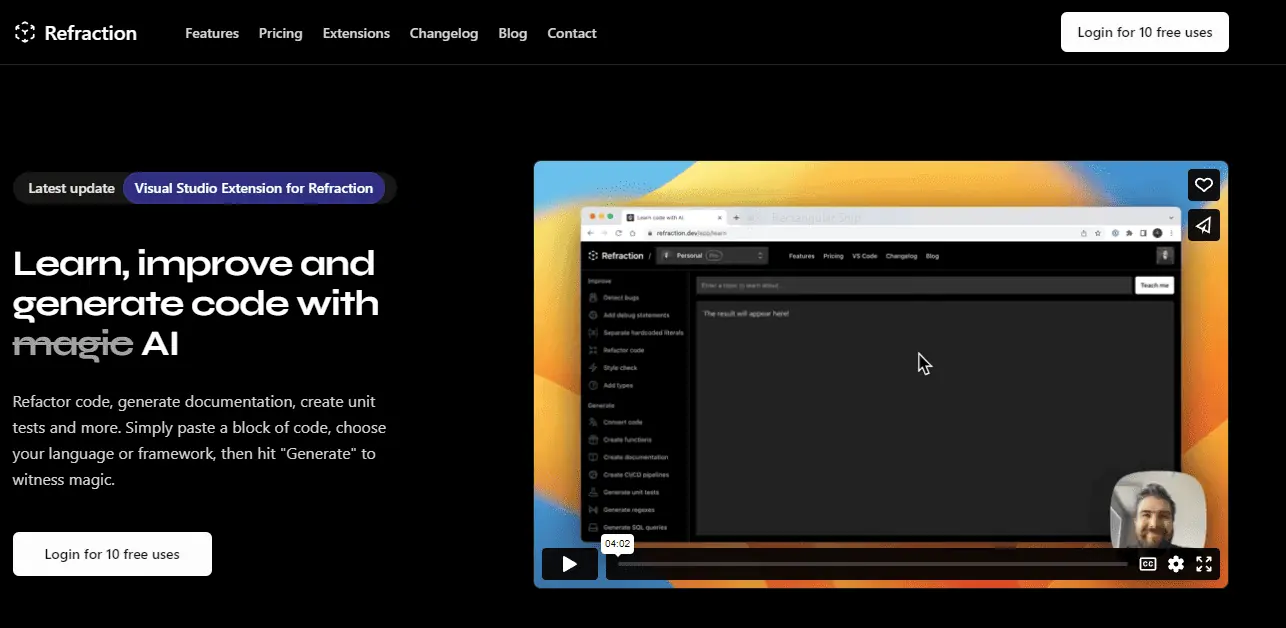The height and width of the screenshot is (628, 1286).
Task: Click the 'Latest update' label
Action: pyautogui.click(x=71, y=188)
